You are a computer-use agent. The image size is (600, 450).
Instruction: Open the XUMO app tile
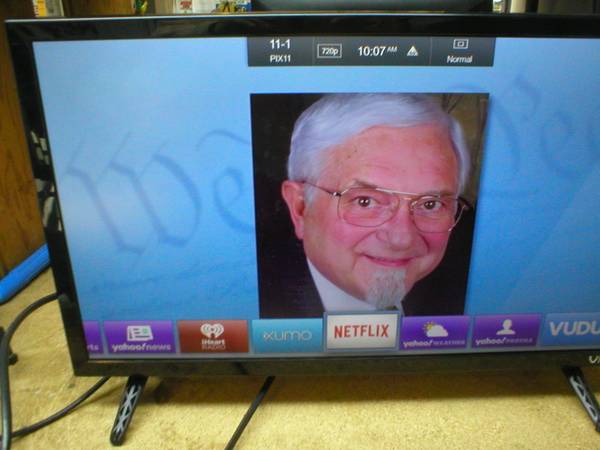[287, 336]
